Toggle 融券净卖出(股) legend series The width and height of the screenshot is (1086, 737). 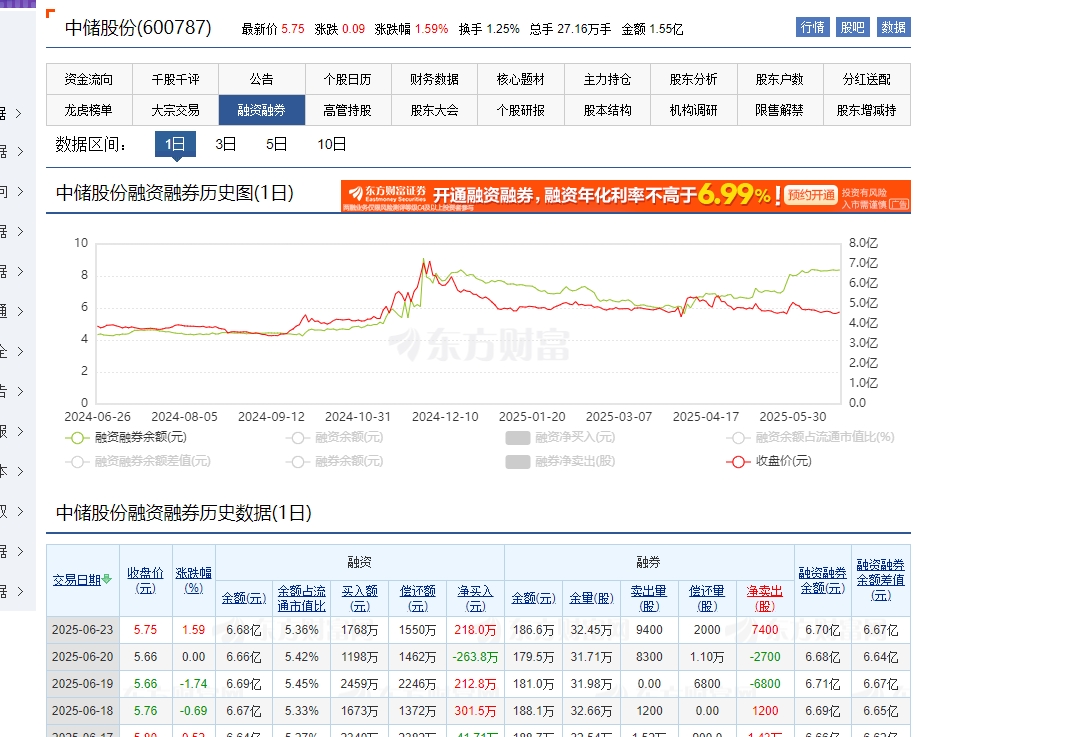(560, 461)
